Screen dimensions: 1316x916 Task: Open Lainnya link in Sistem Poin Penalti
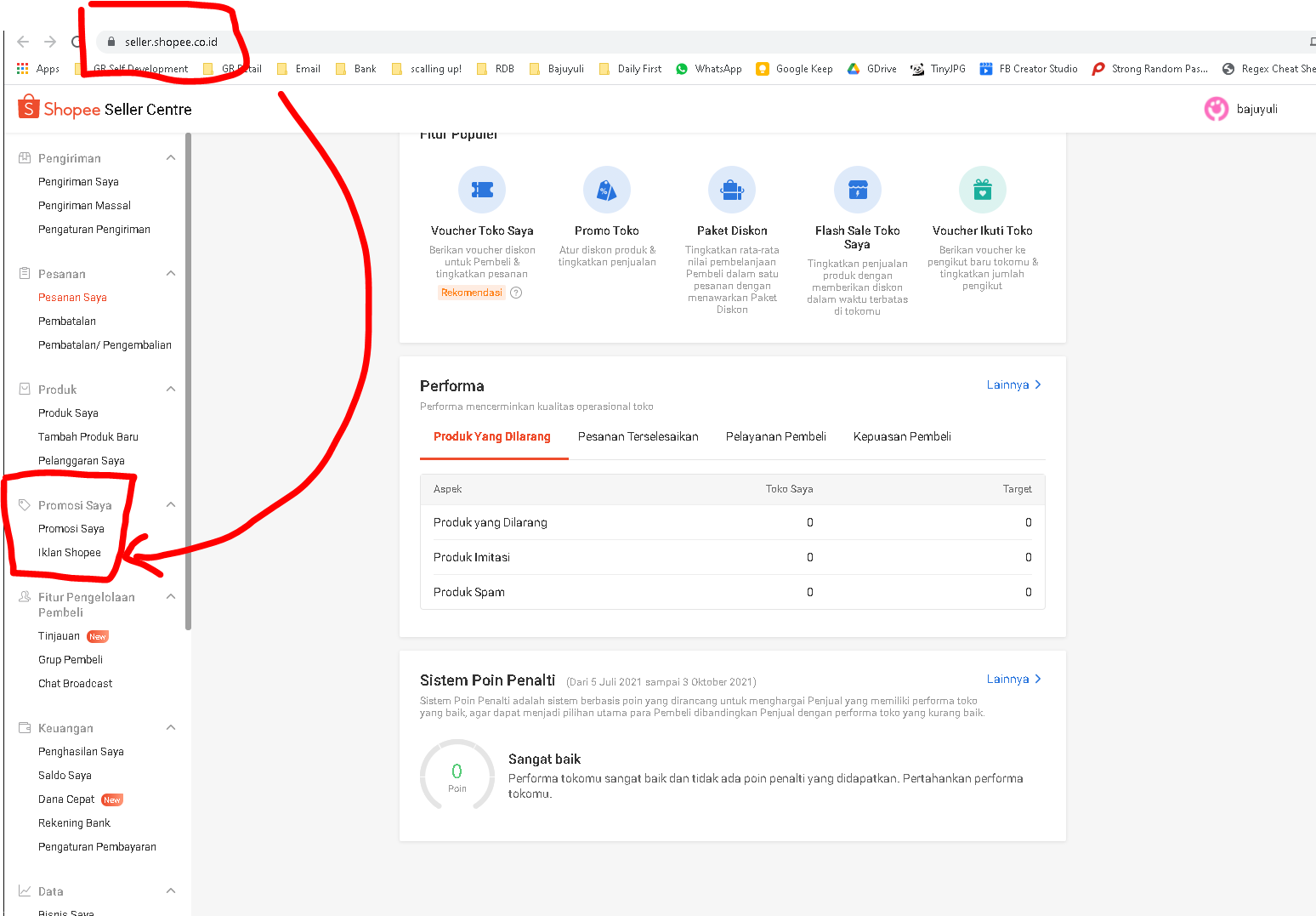[1014, 680]
